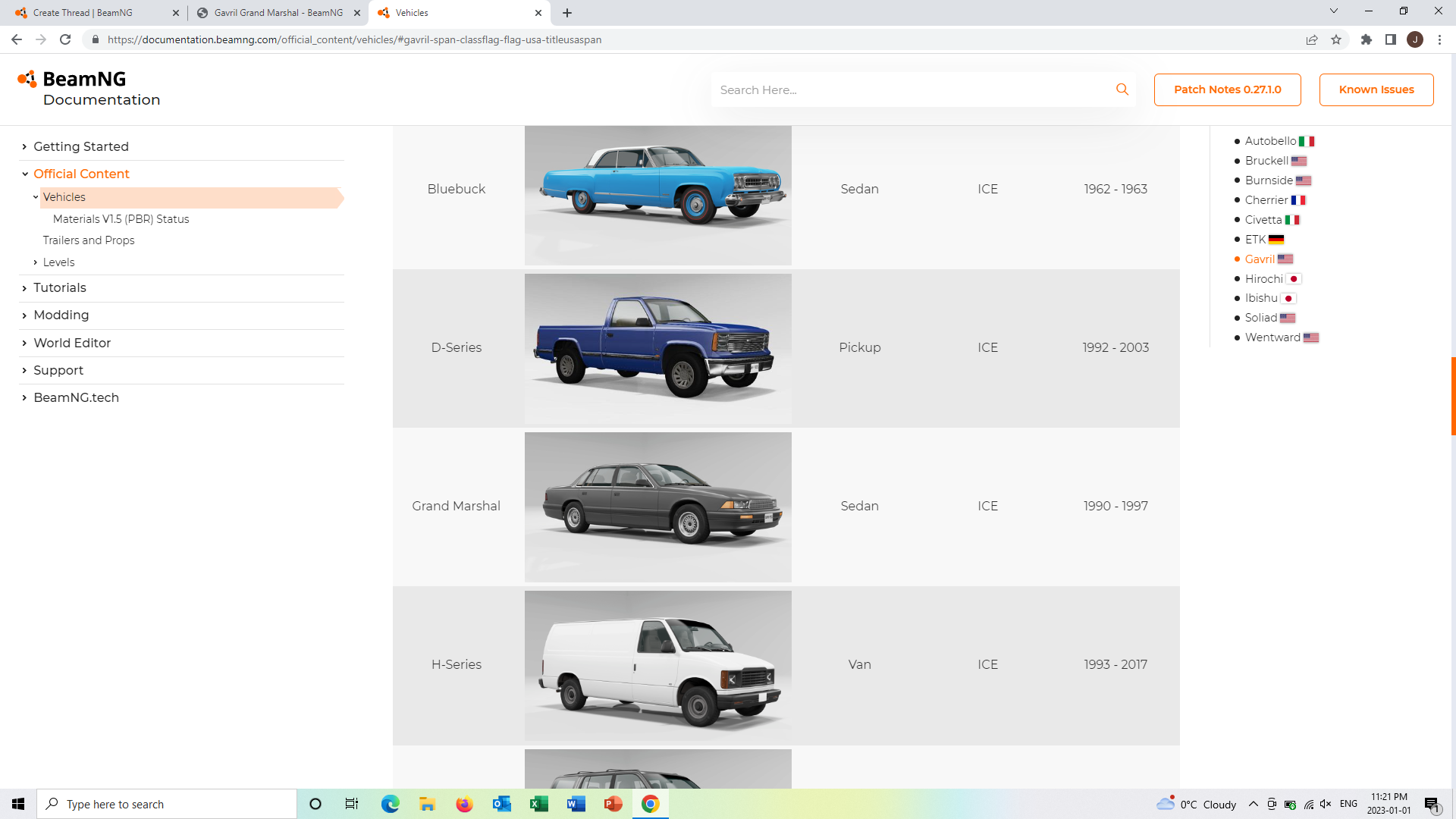Screen dimensions: 1456x819
Task: Jump to Burnside brand section
Action: point(1278,180)
